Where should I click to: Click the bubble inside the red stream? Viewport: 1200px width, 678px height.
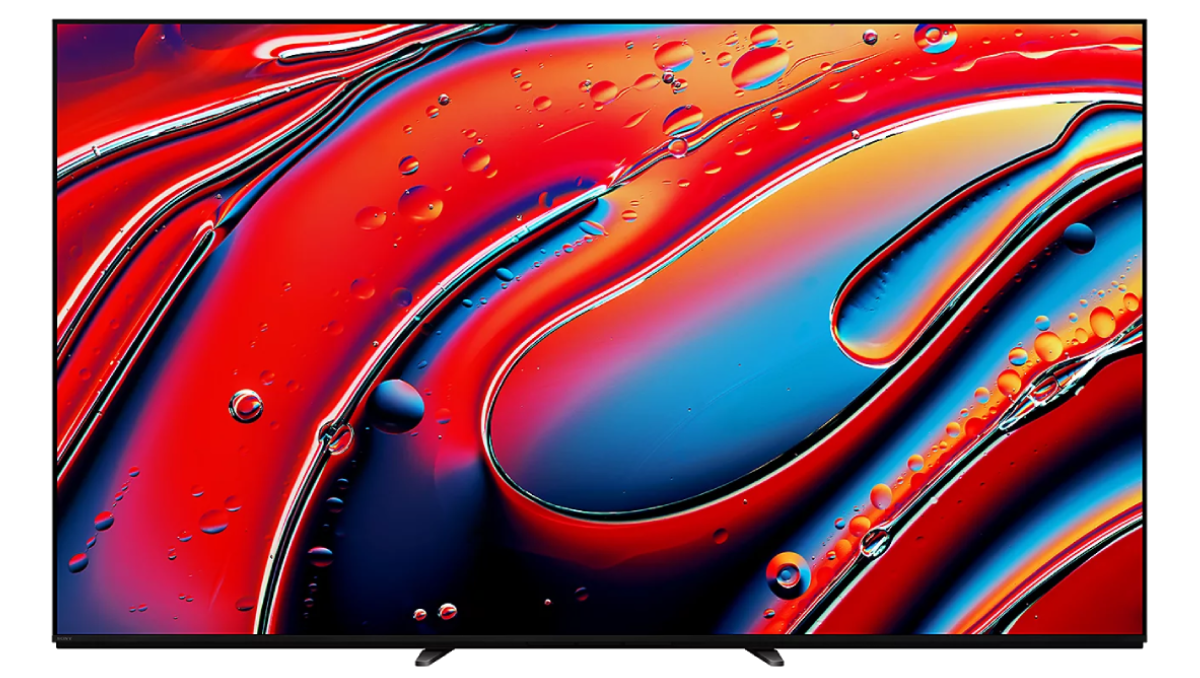(x=245, y=405)
